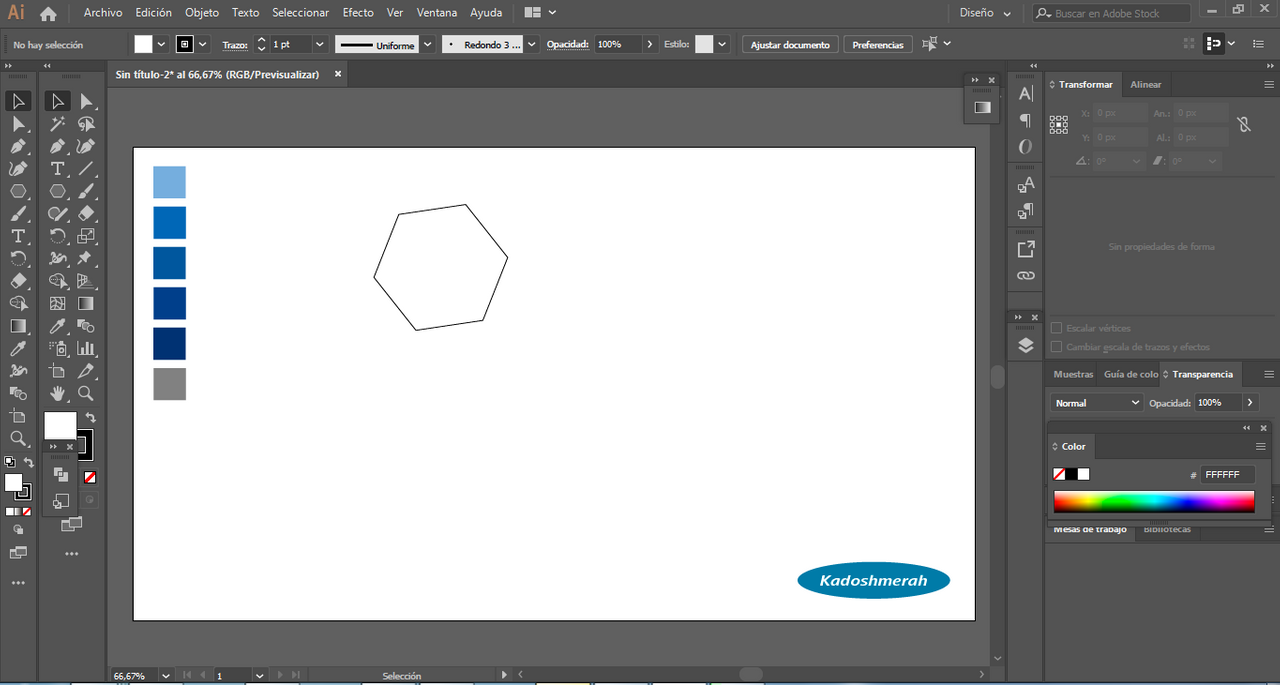Select the Scale tool

pos(87,236)
